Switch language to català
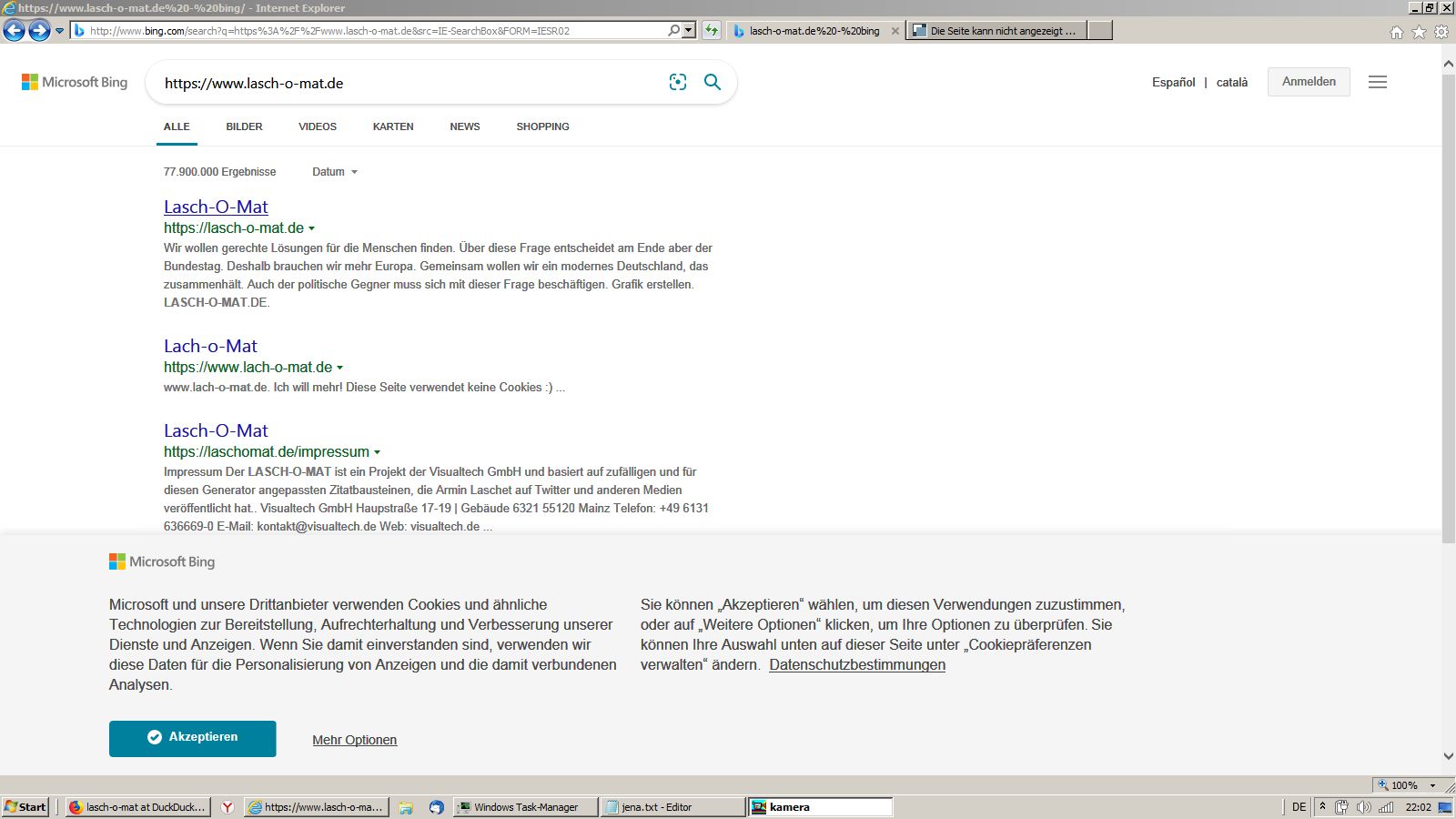 (1232, 82)
